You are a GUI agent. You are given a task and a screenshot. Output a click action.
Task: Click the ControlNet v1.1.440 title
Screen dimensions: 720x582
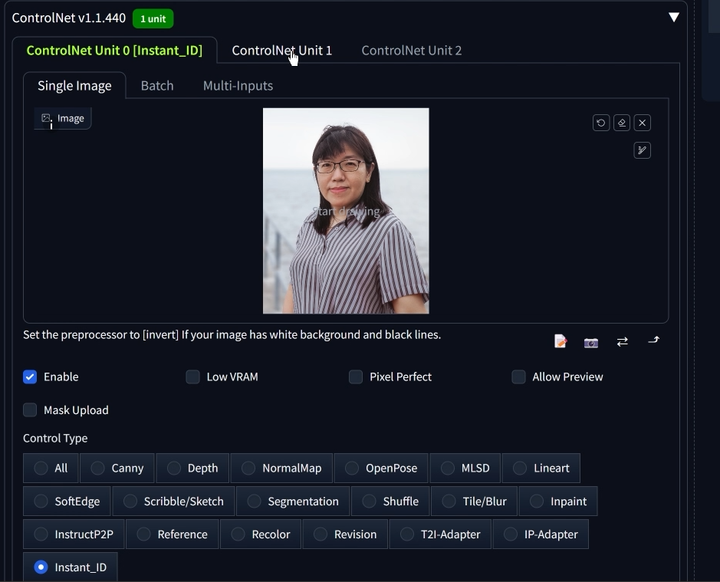[68, 18]
